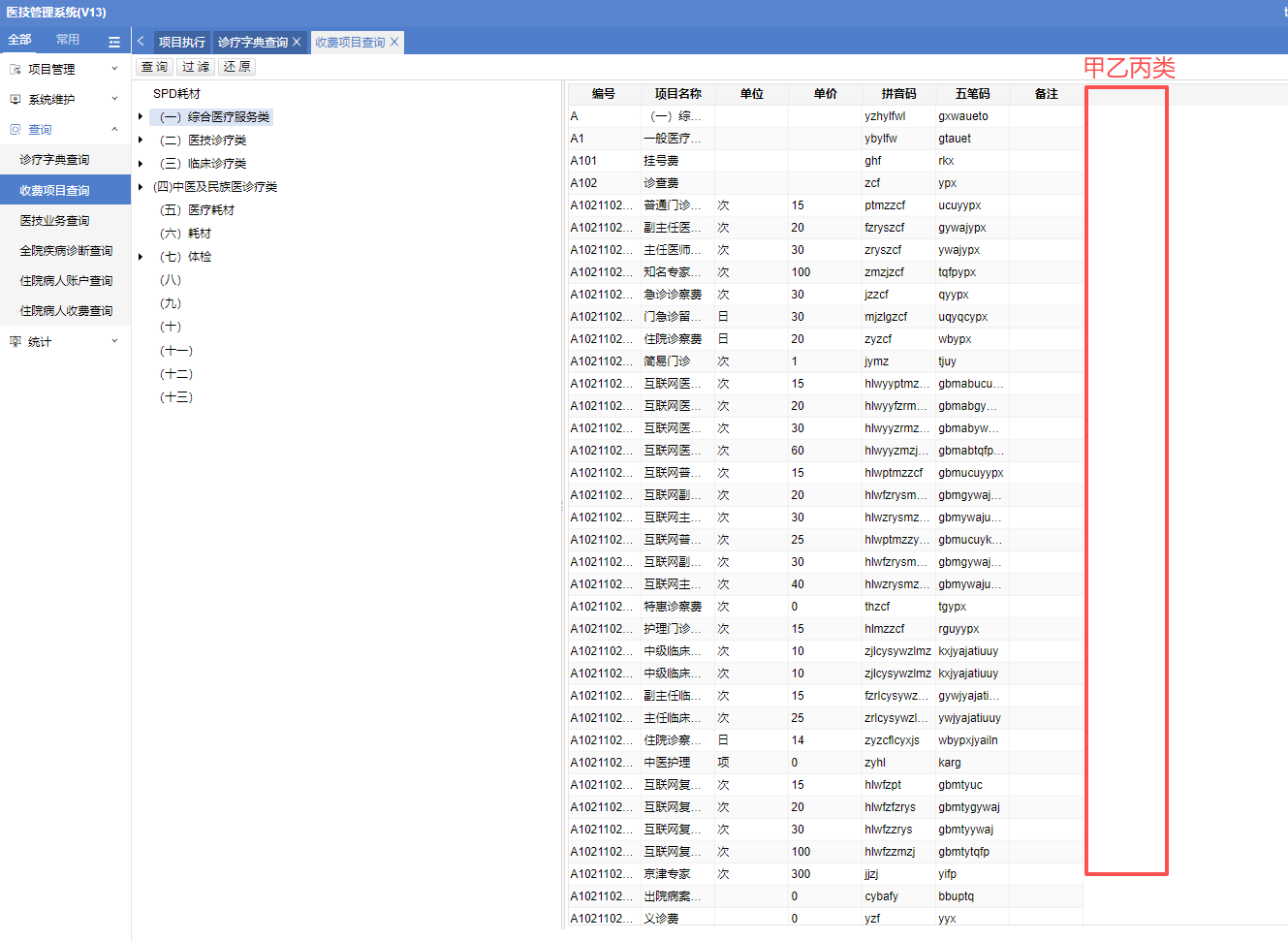Click the 统计 chart sidebar icon

[16, 342]
